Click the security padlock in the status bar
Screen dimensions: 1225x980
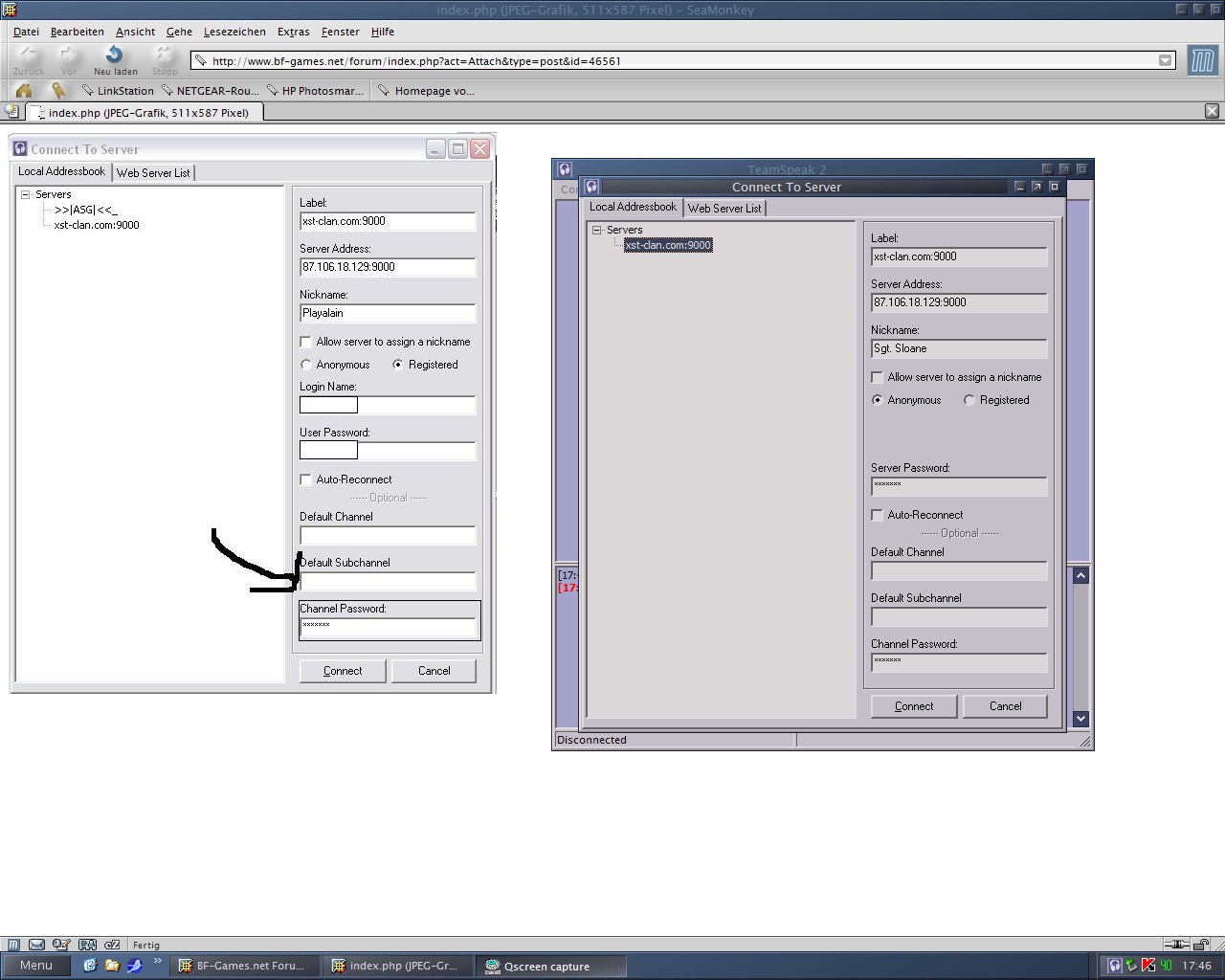[x=1203, y=945]
